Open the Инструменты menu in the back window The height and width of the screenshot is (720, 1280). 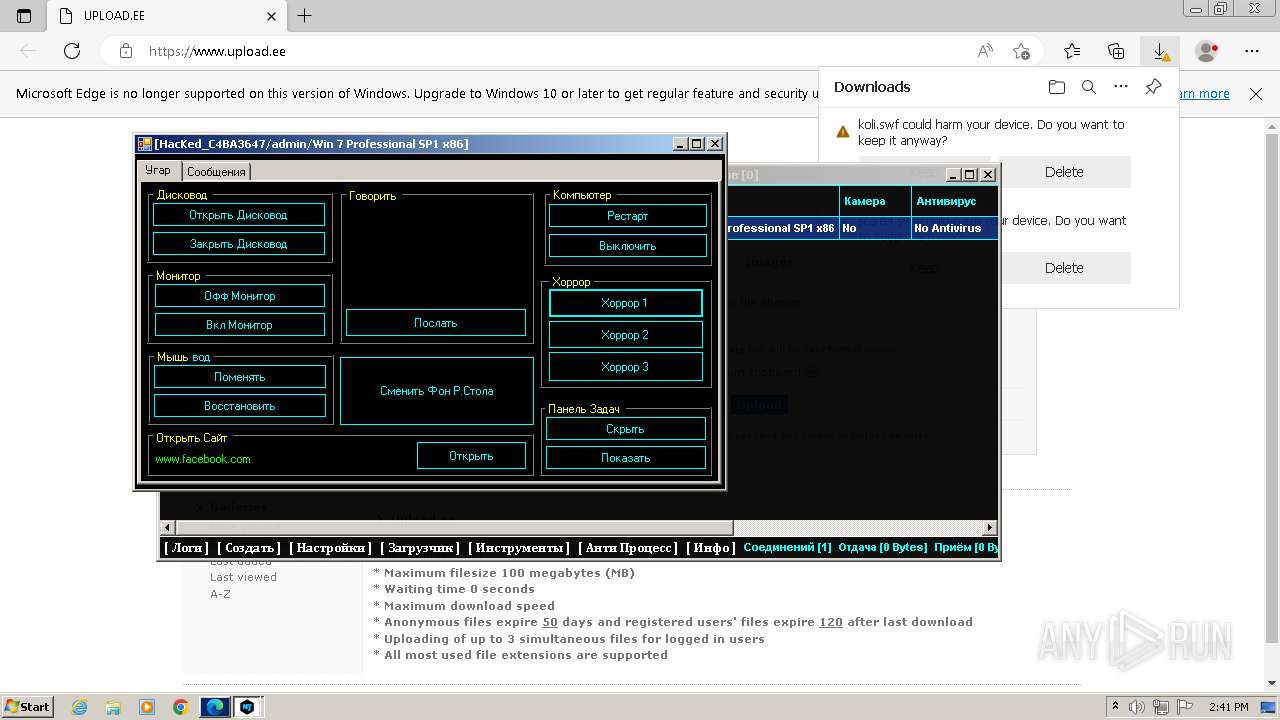518,548
